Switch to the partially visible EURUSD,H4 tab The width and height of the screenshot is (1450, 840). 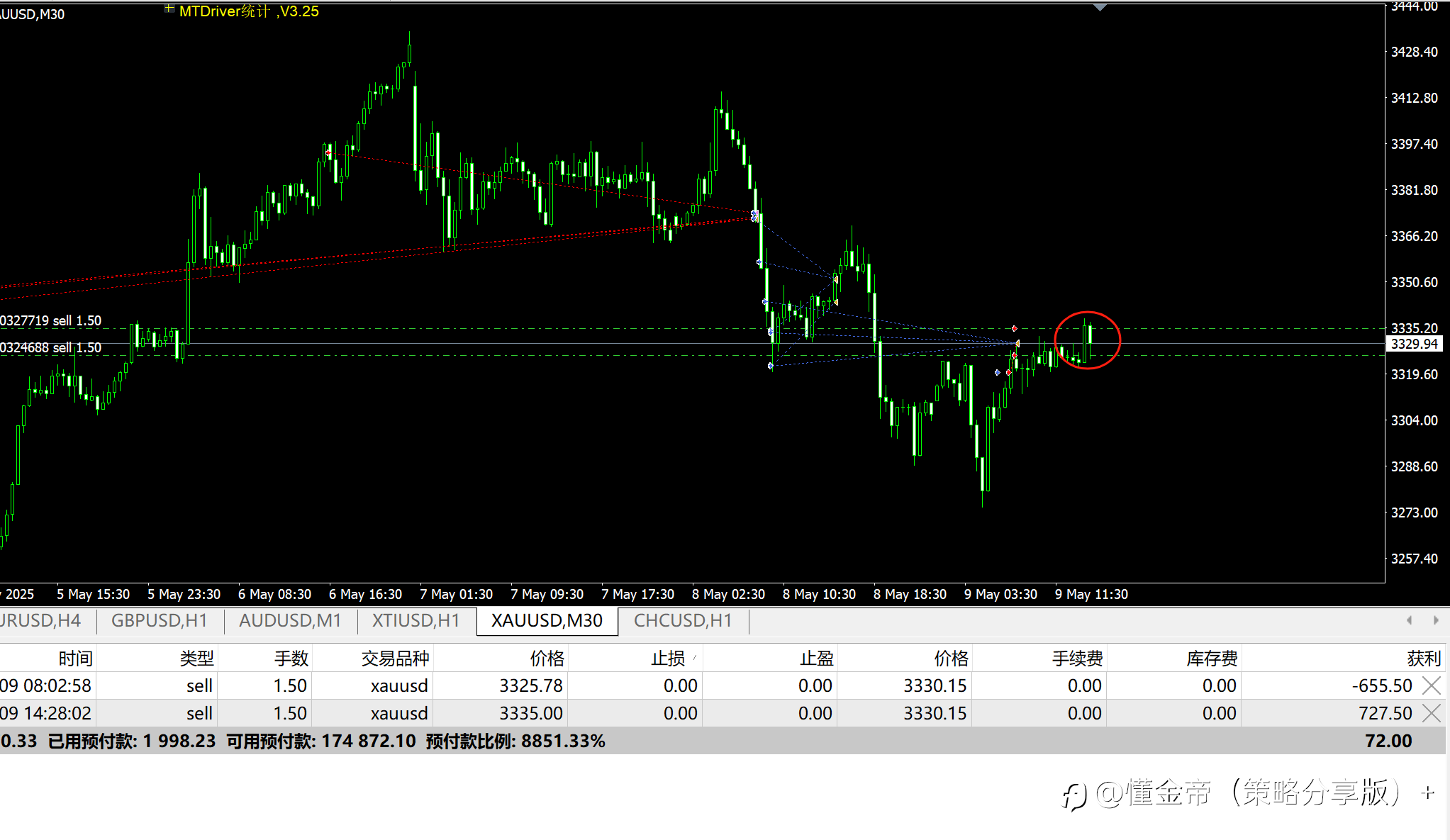point(41,620)
